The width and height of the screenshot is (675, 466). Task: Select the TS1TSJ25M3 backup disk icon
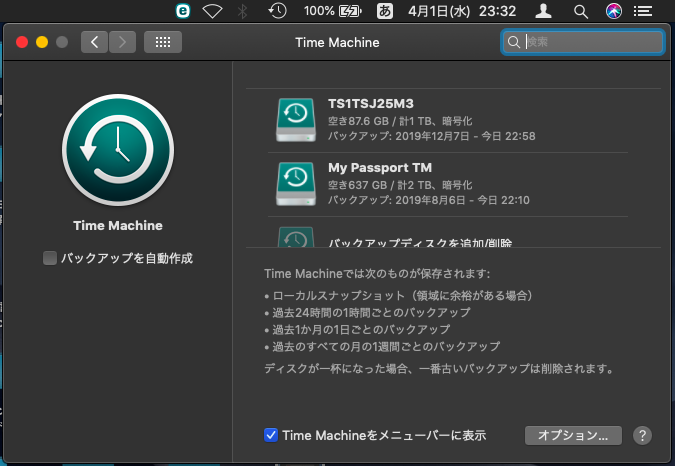(294, 119)
